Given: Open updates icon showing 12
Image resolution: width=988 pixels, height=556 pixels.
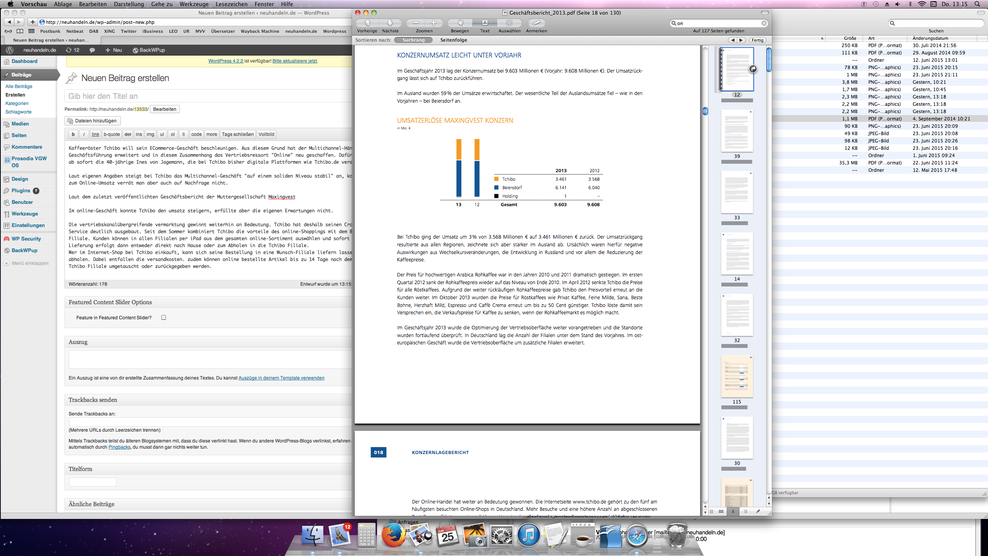Looking at the screenshot, I should [x=72, y=50].
